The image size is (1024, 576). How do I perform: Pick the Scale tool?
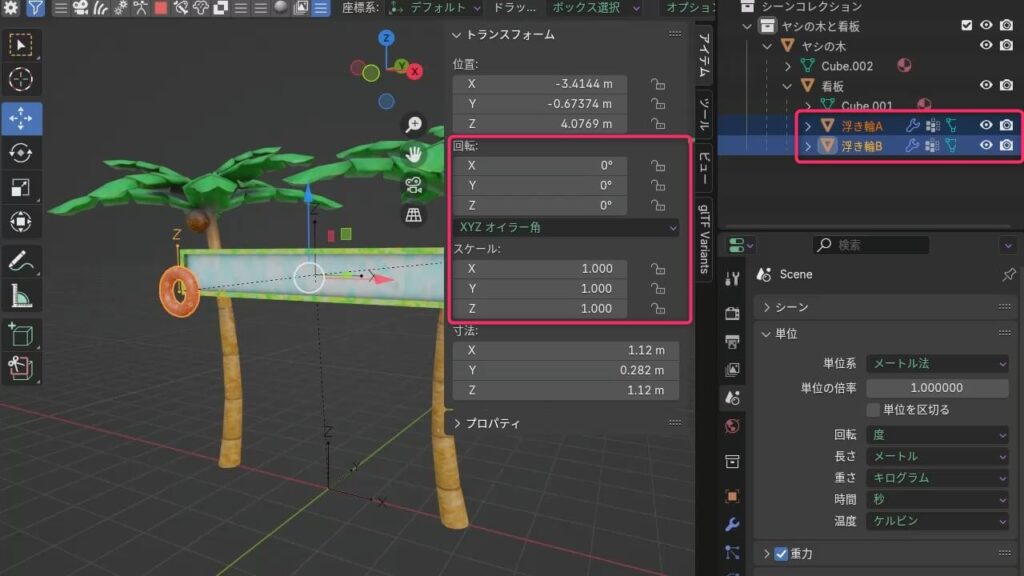coord(21,187)
